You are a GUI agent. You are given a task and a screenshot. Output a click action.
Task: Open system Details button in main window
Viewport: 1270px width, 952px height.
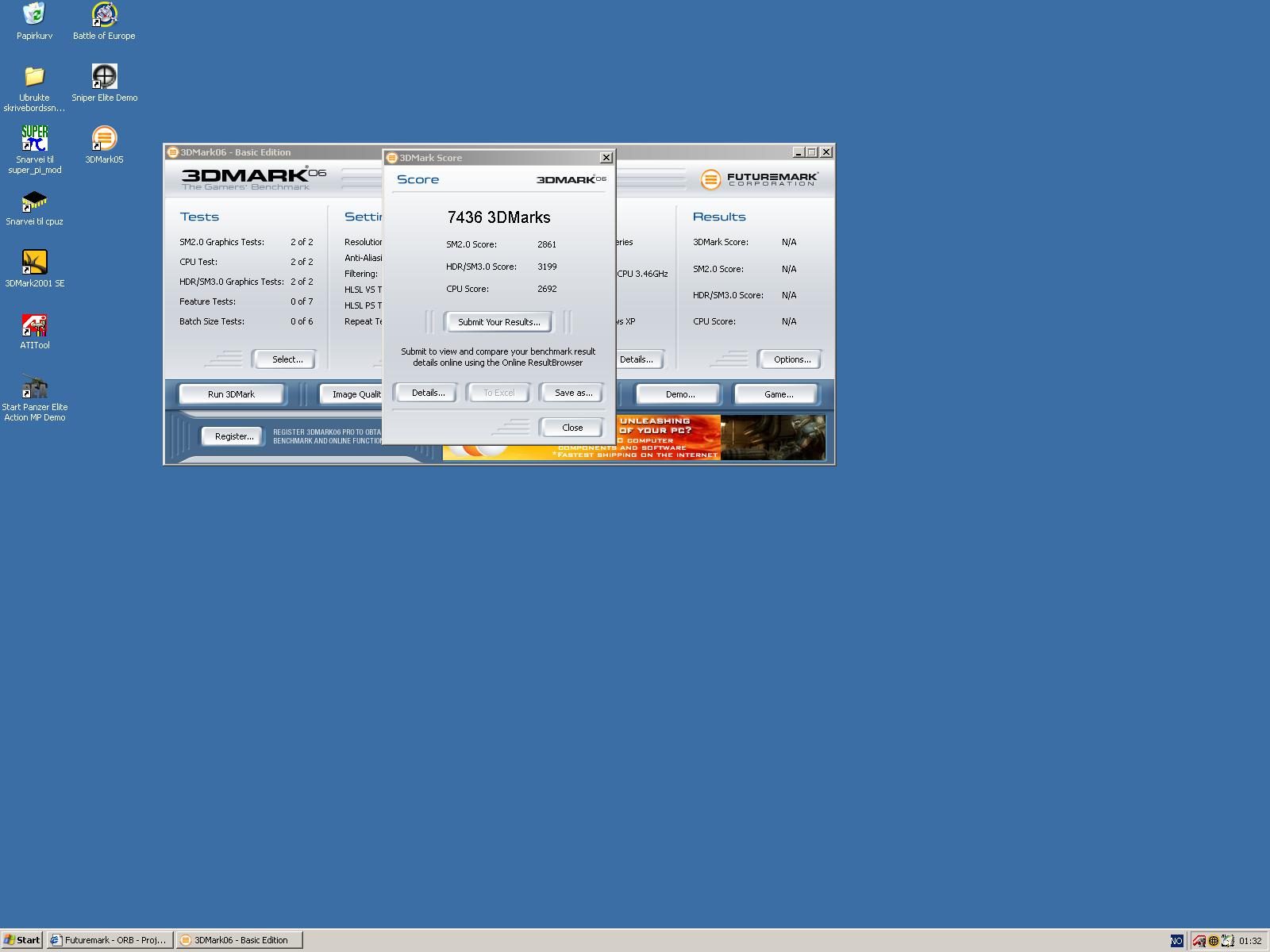[x=640, y=359]
